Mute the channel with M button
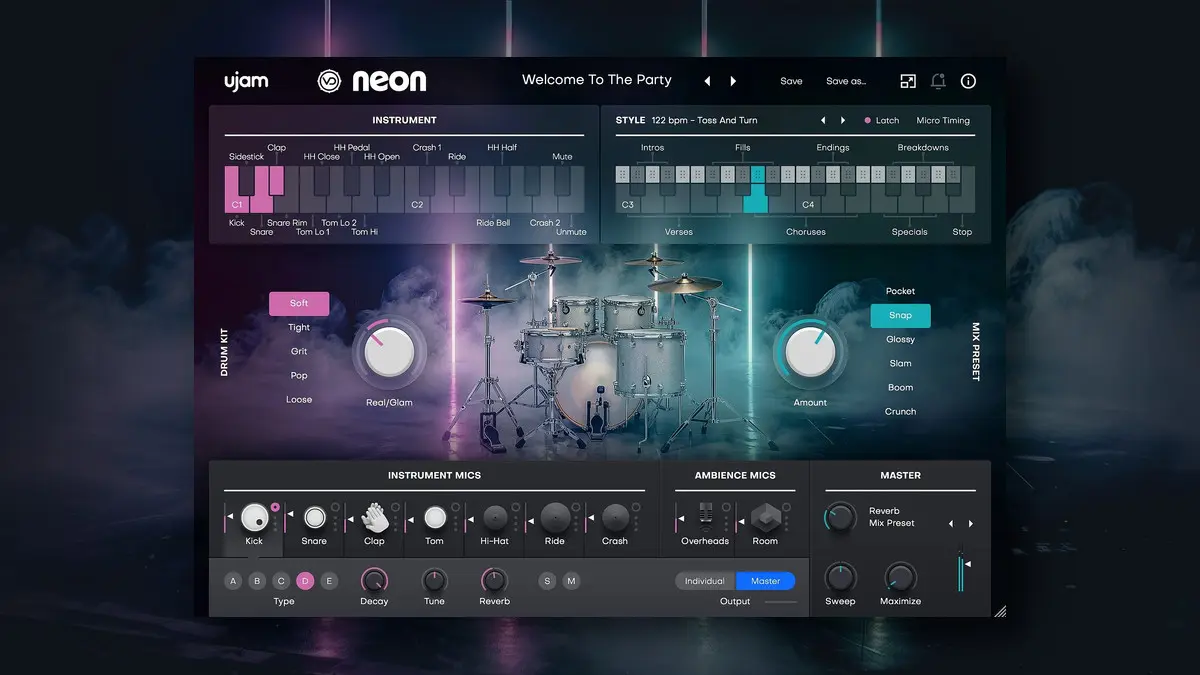Screen dimensions: 1200x675 pos(571,581)
